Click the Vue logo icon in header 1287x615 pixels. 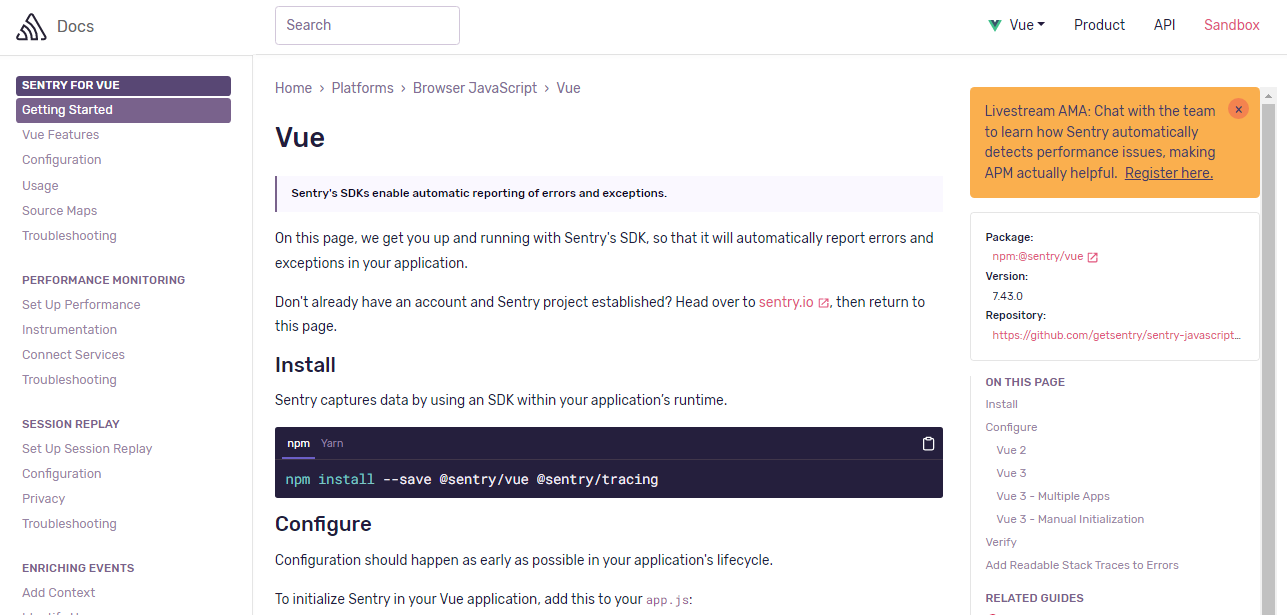(995, 25)
